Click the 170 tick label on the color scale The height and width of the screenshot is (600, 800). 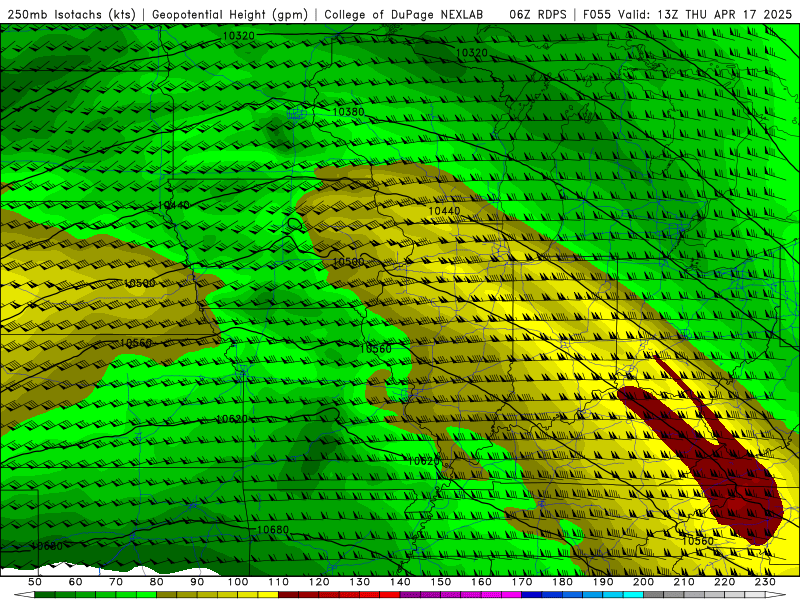point(521,582)
